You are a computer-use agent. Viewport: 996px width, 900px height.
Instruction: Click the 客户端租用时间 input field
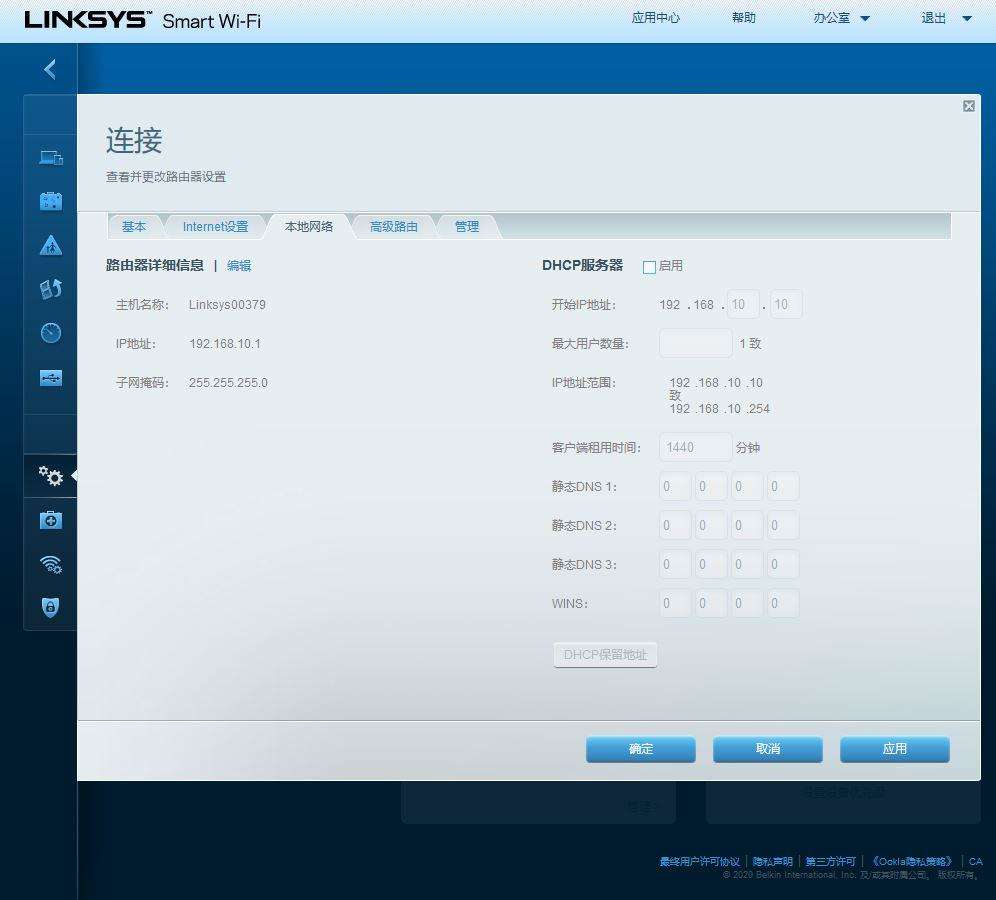tap(695, 447)
